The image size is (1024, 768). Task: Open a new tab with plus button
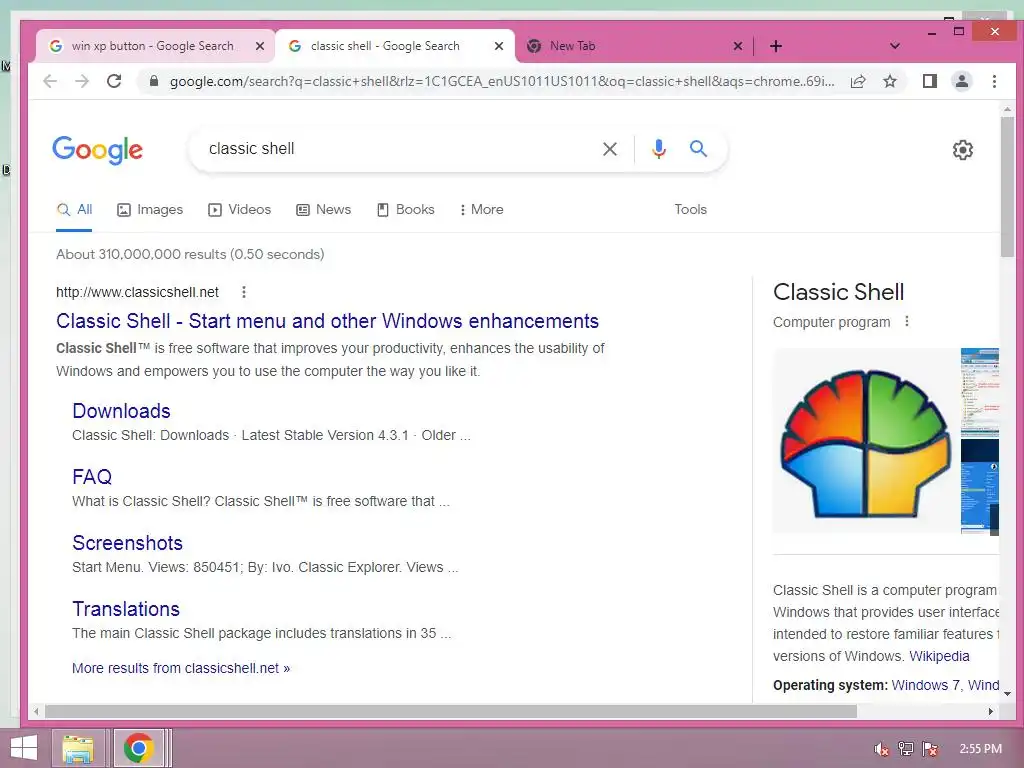pos(776,46)
